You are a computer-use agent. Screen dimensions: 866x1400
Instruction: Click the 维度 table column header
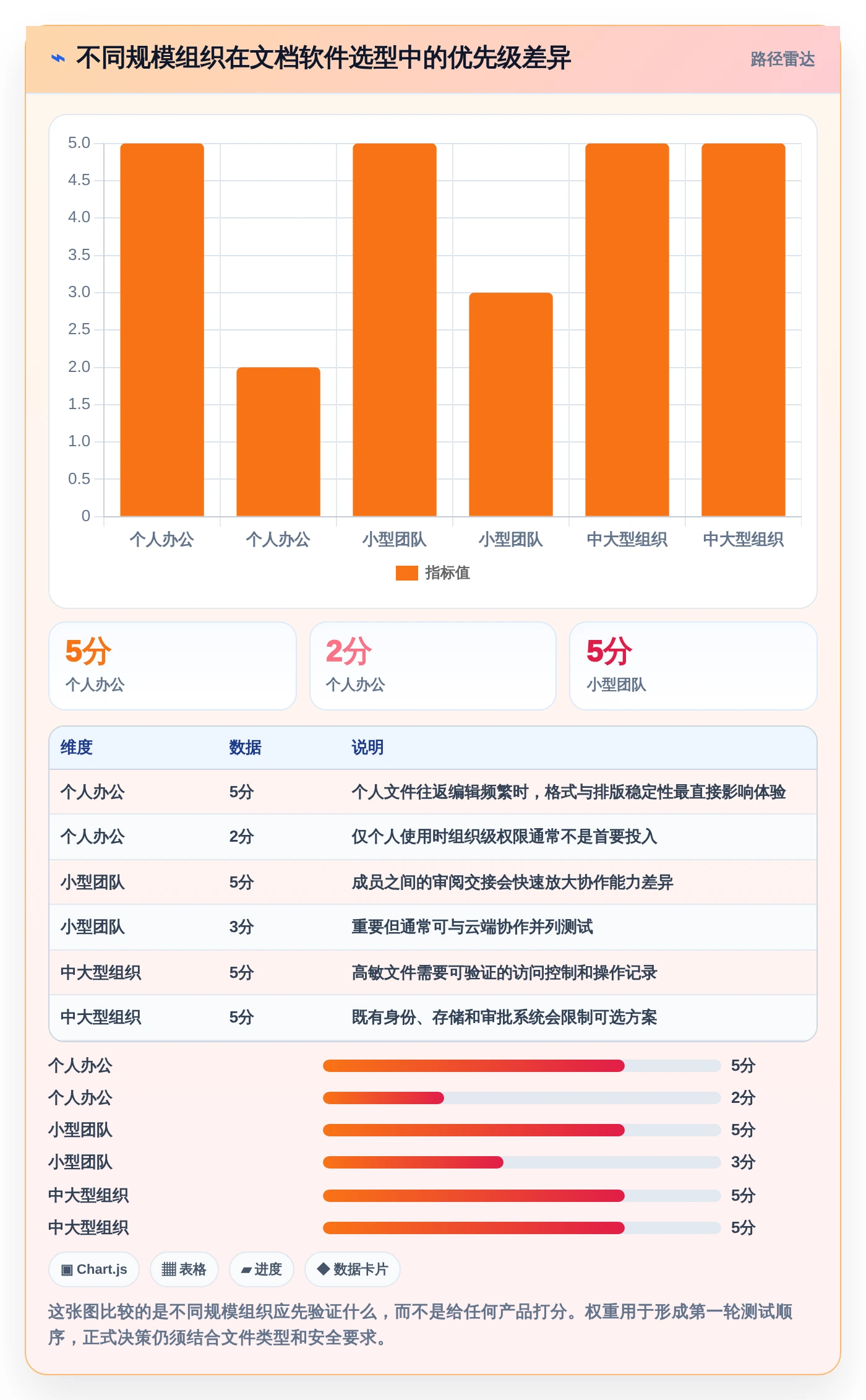[x=77, y=748]
